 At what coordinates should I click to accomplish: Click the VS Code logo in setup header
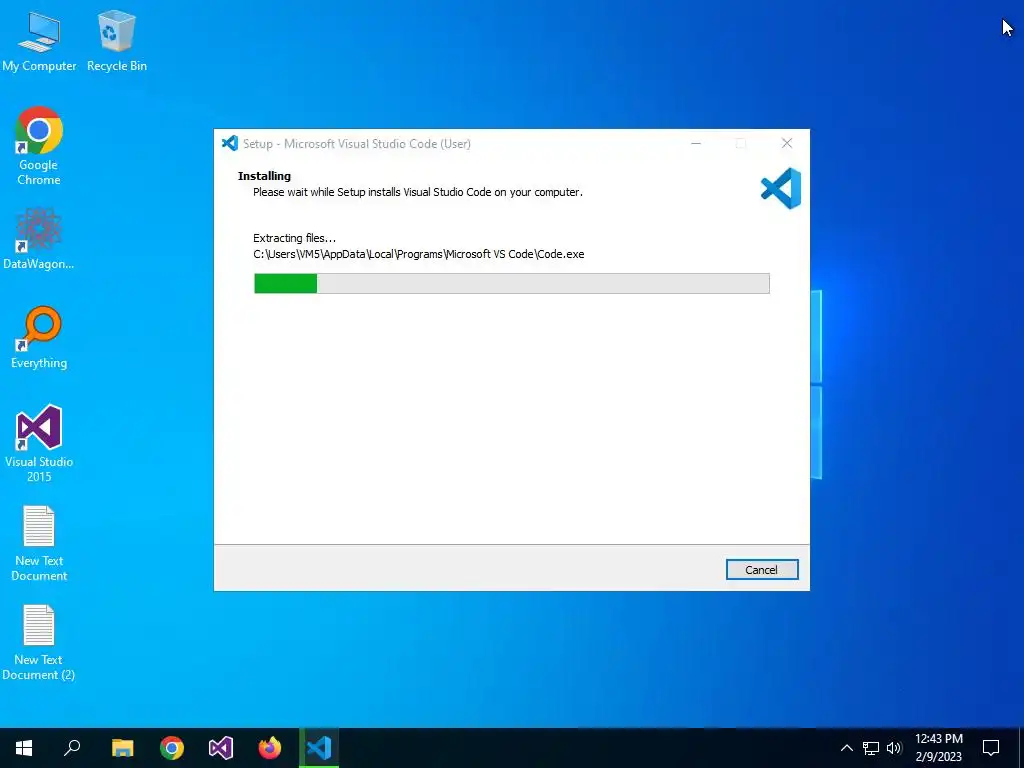pyautogui.click(x=780, y=188)
